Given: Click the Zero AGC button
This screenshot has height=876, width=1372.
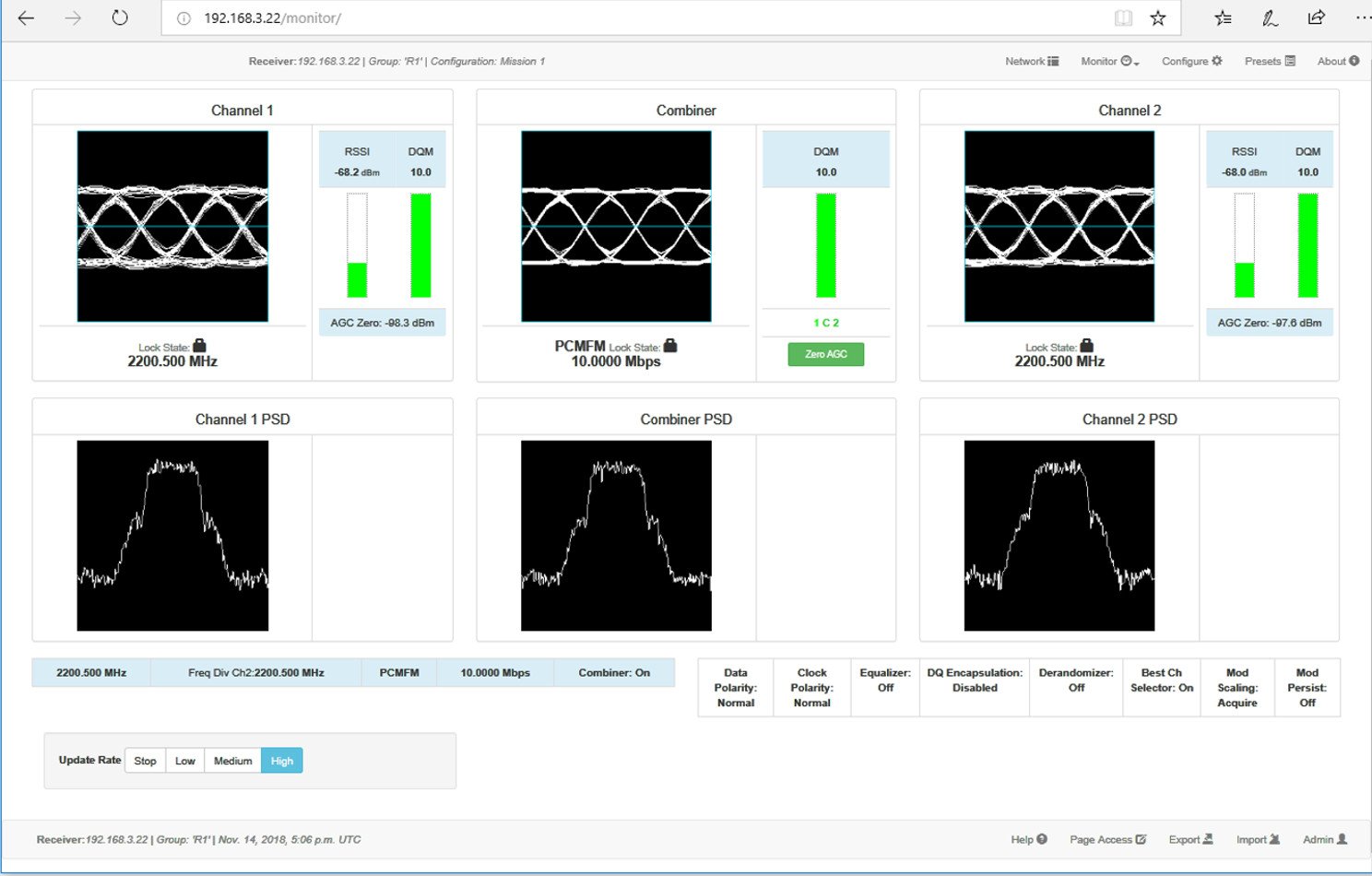Looking at the screenshot, I should [826, 354].
